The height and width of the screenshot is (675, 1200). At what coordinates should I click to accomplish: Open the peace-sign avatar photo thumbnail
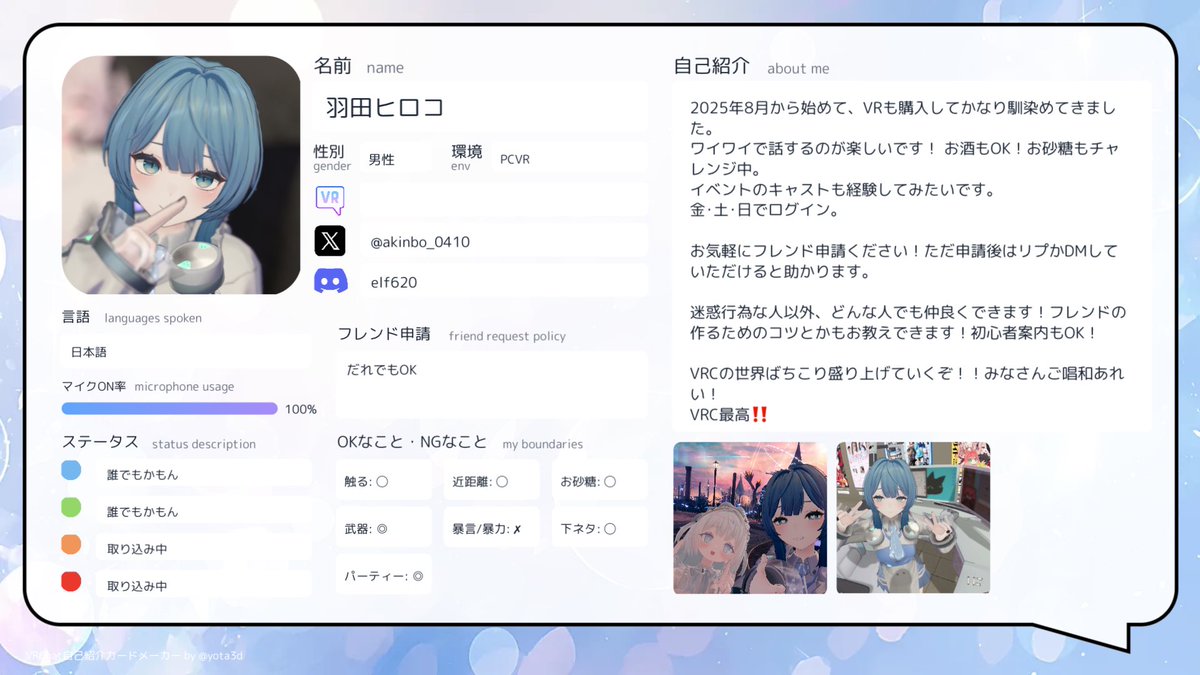913,518
